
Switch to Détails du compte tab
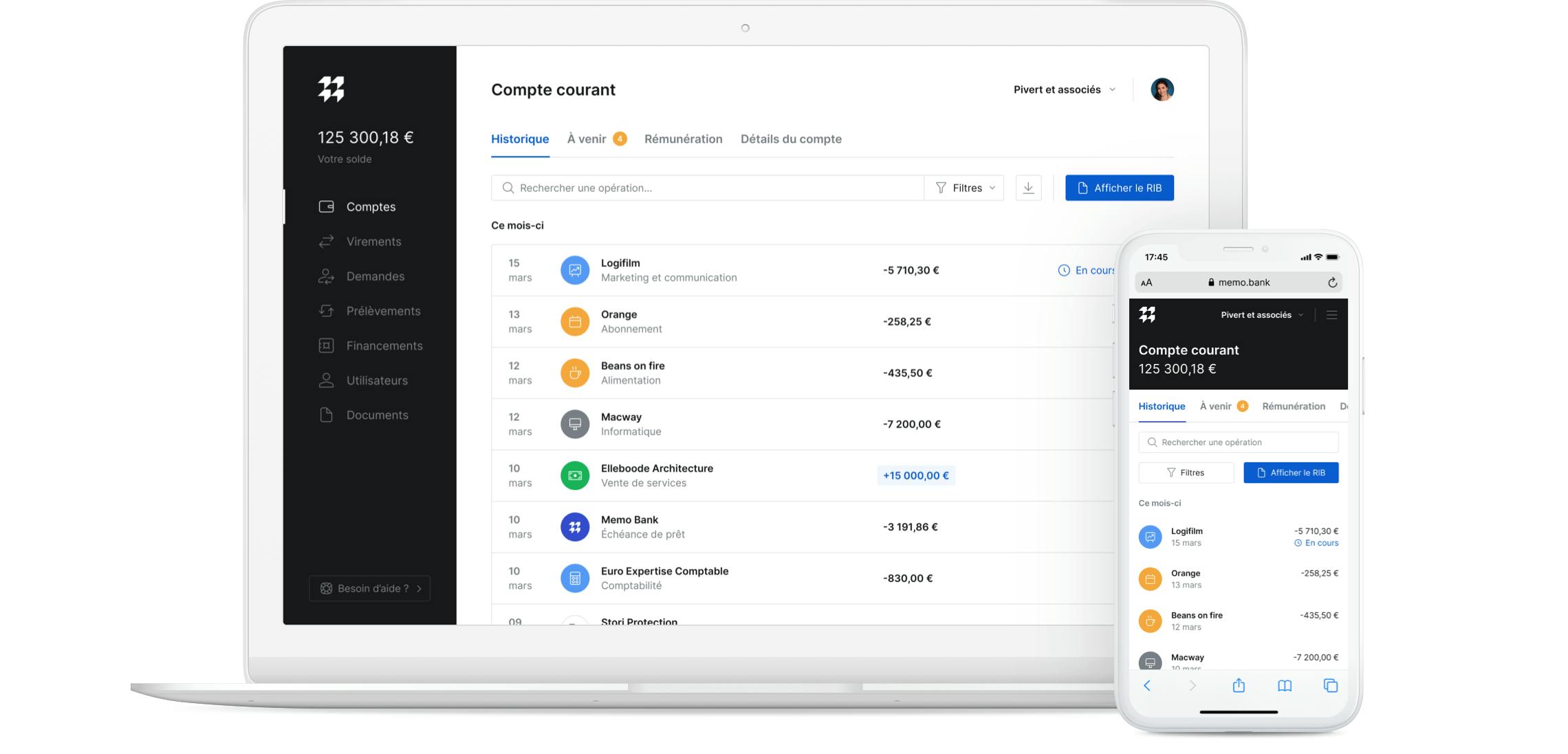(791, 139)
